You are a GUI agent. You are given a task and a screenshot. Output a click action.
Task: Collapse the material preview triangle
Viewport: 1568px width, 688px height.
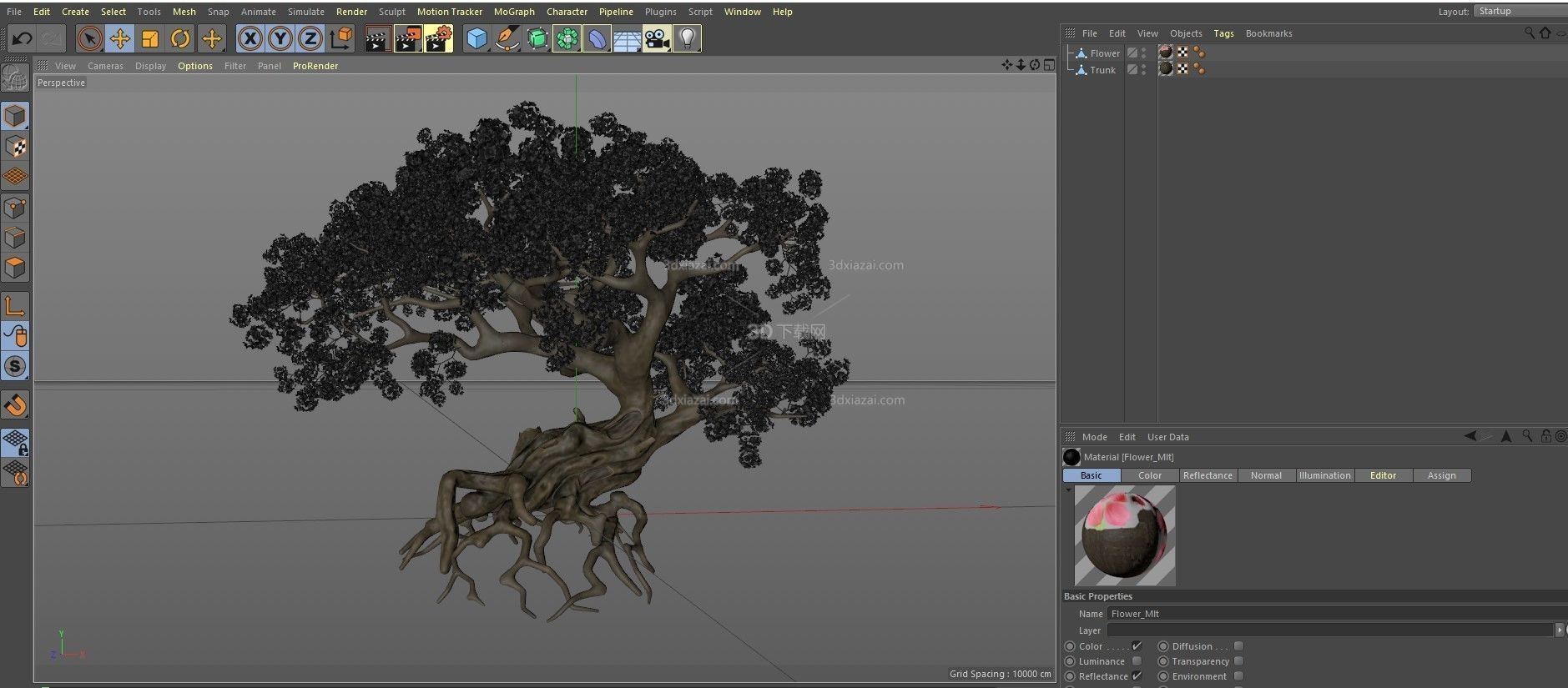click(1068, 490)
